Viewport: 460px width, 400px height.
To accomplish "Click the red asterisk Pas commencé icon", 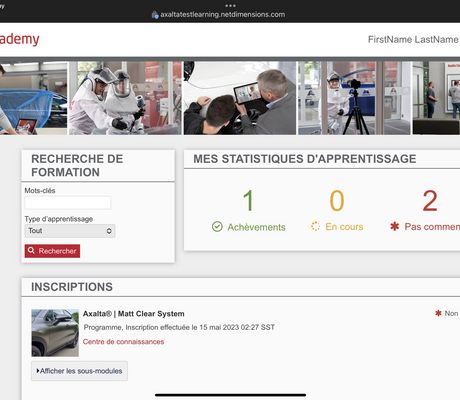I will coord(395,227).
